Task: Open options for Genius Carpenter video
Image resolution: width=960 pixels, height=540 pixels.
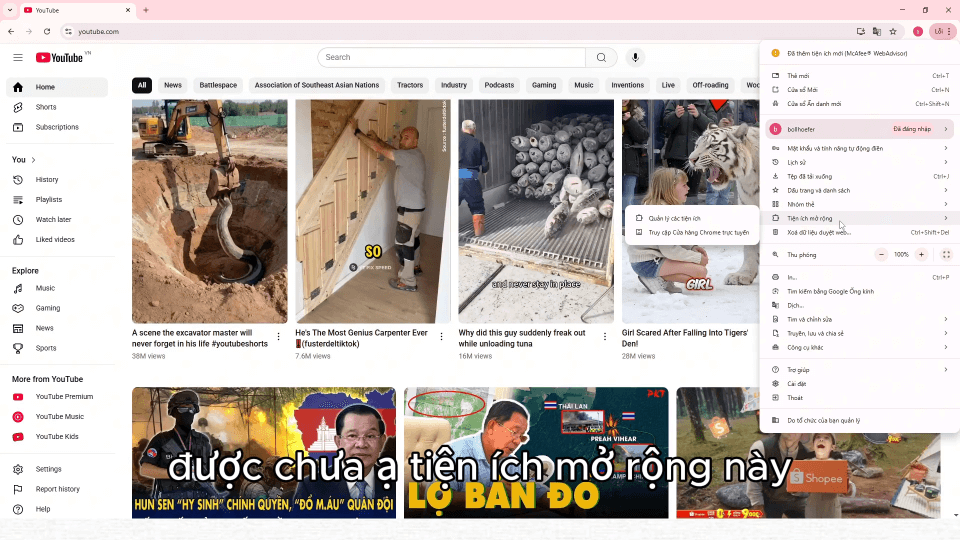Action: click(x=441, y=337)
